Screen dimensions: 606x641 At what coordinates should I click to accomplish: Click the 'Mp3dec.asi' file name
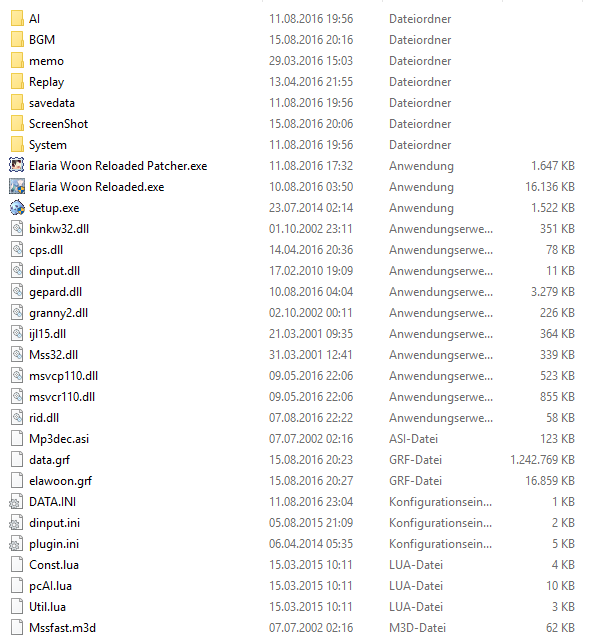click(59, 439)
